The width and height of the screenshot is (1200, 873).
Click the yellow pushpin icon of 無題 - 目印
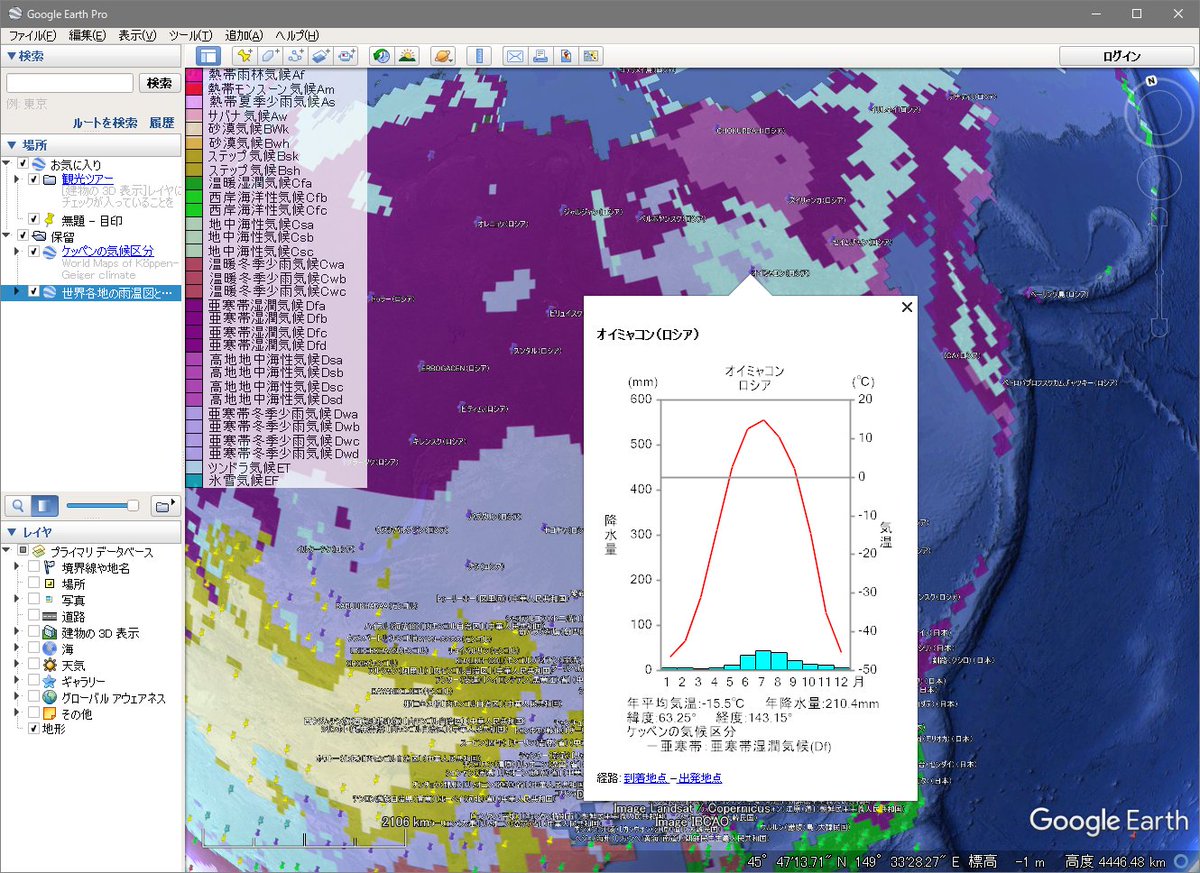[x=50, y=219]
